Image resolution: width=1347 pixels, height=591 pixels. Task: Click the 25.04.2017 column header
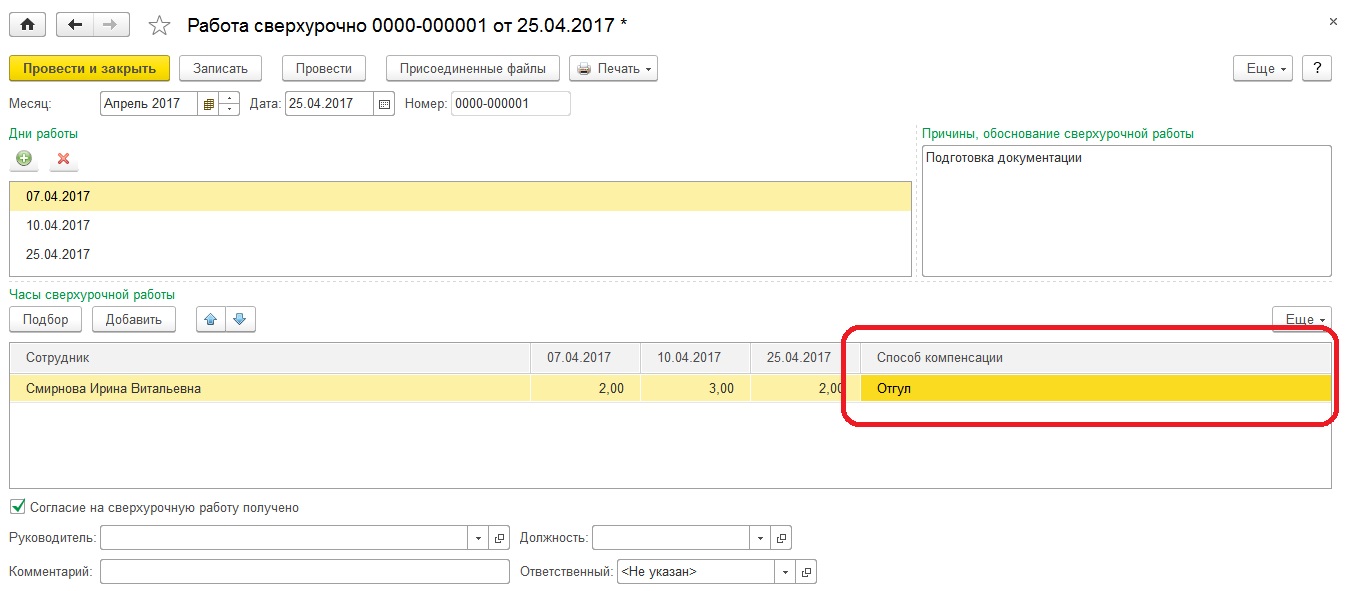(805, 357)
